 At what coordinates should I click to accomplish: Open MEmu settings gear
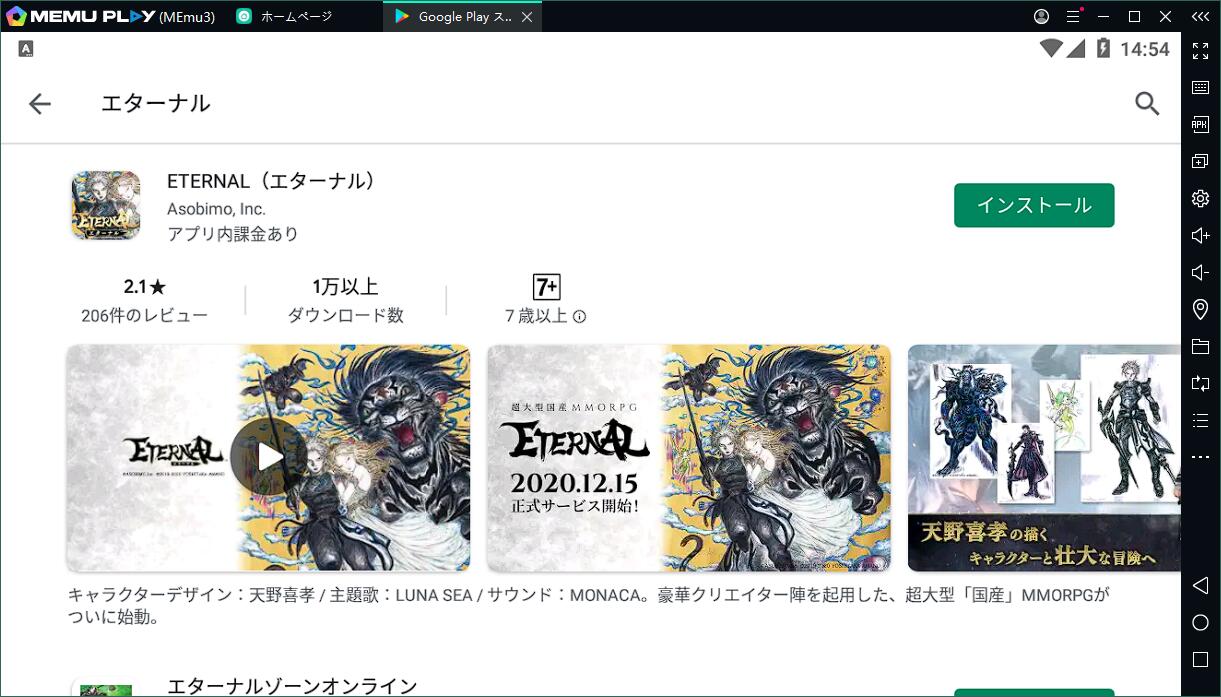(x=1200, y=199)
